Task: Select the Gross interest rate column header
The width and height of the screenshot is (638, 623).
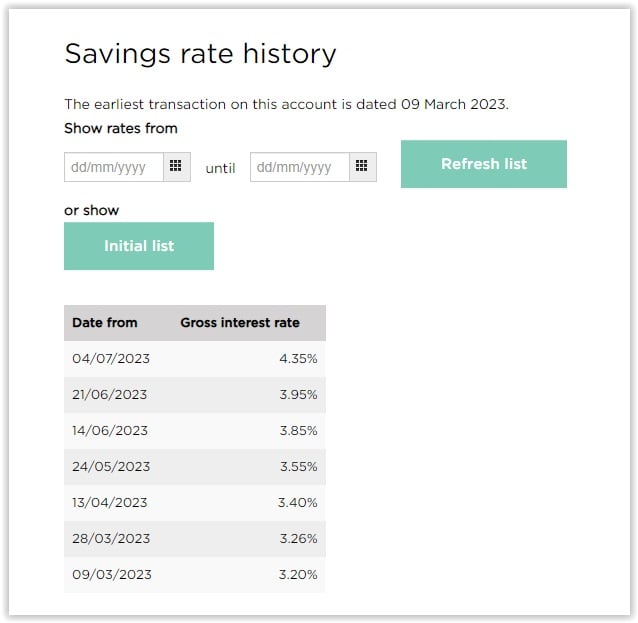Action: tap(240, 323)
